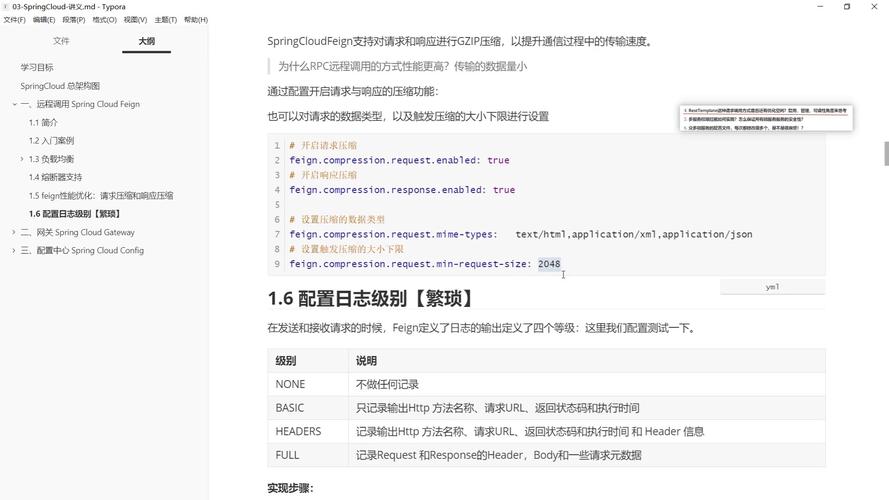Click the # 开启请求压缩 comment line

[x=323, y=146]
